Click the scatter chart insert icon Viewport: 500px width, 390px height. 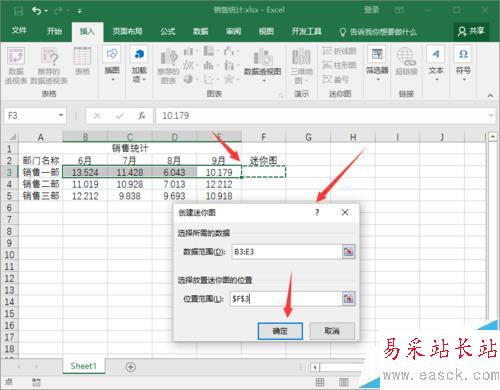pyautogui.click(x=210, y=79)
